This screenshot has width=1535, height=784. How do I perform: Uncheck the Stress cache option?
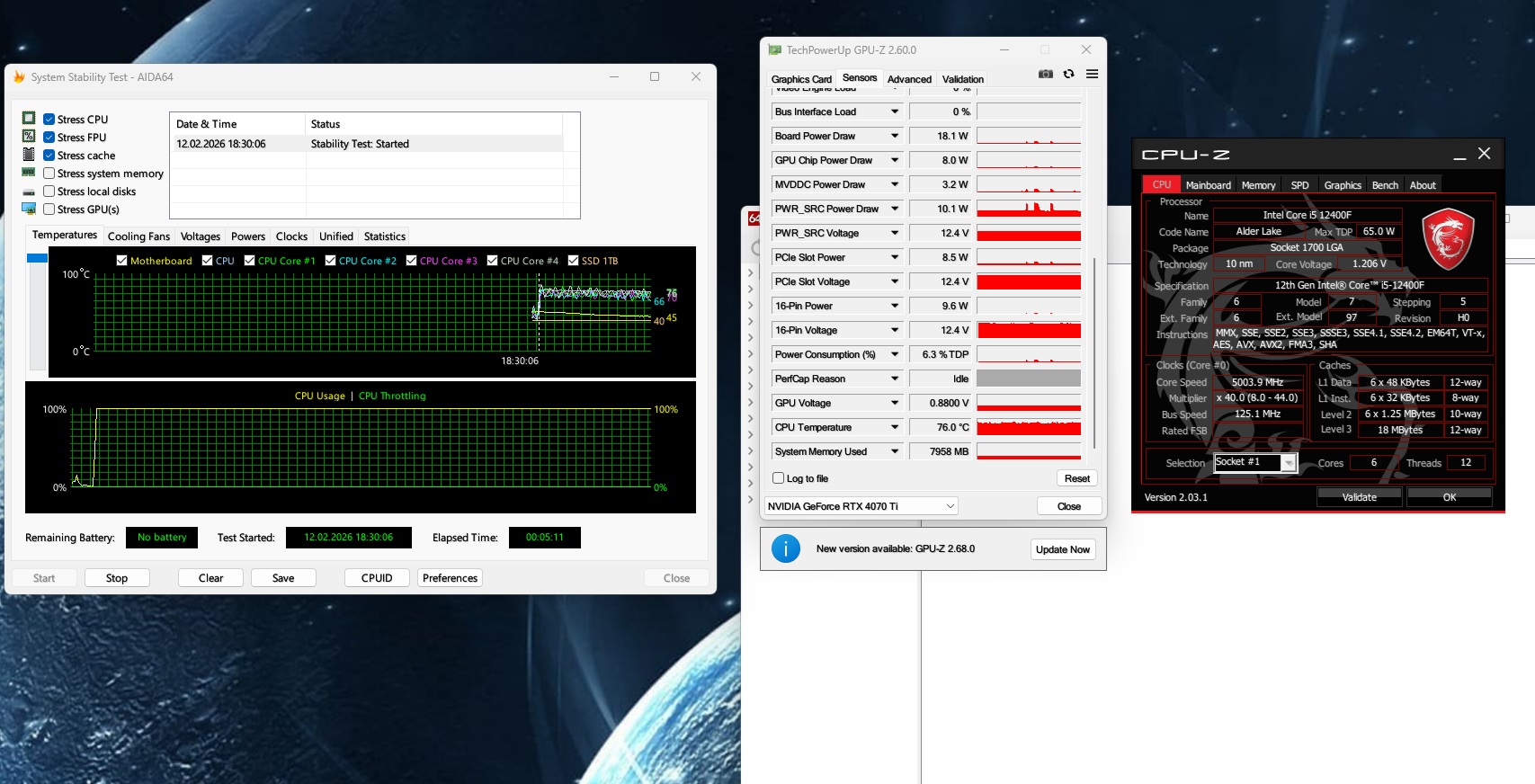point(49,156)
